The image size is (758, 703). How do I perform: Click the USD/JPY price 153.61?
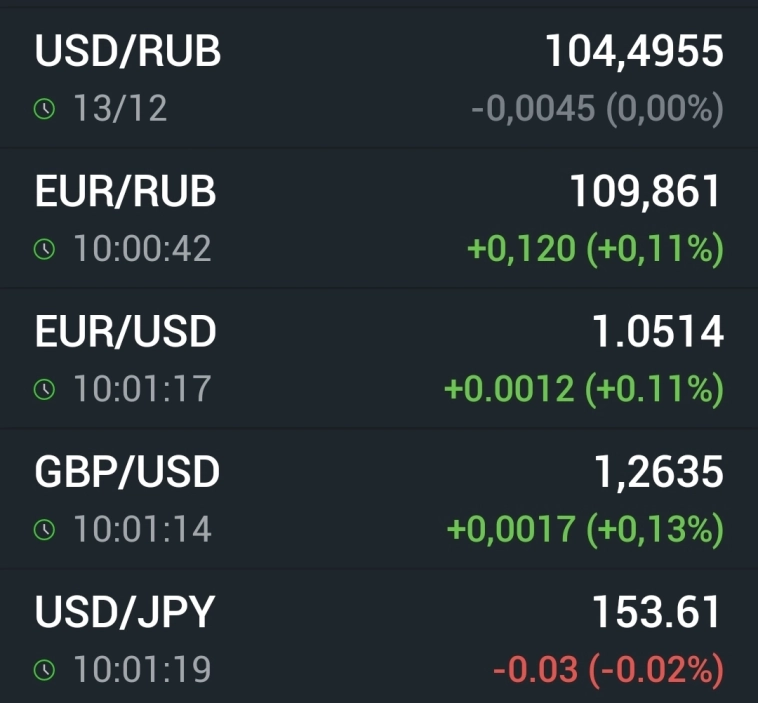coord(657,613)
